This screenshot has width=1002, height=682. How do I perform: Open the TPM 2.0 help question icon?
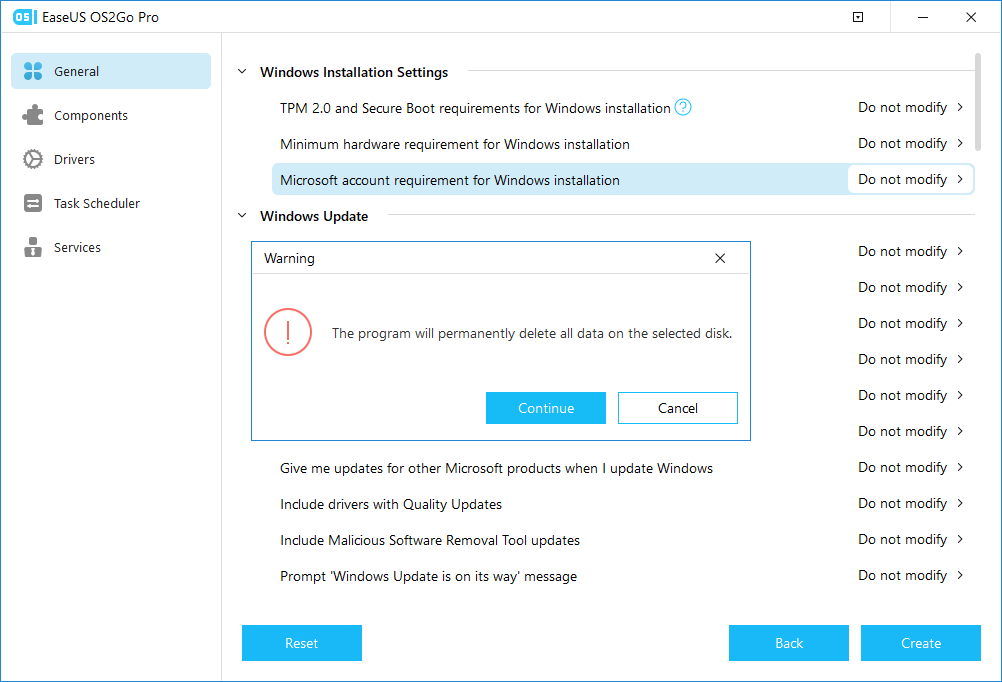point(682,107)
